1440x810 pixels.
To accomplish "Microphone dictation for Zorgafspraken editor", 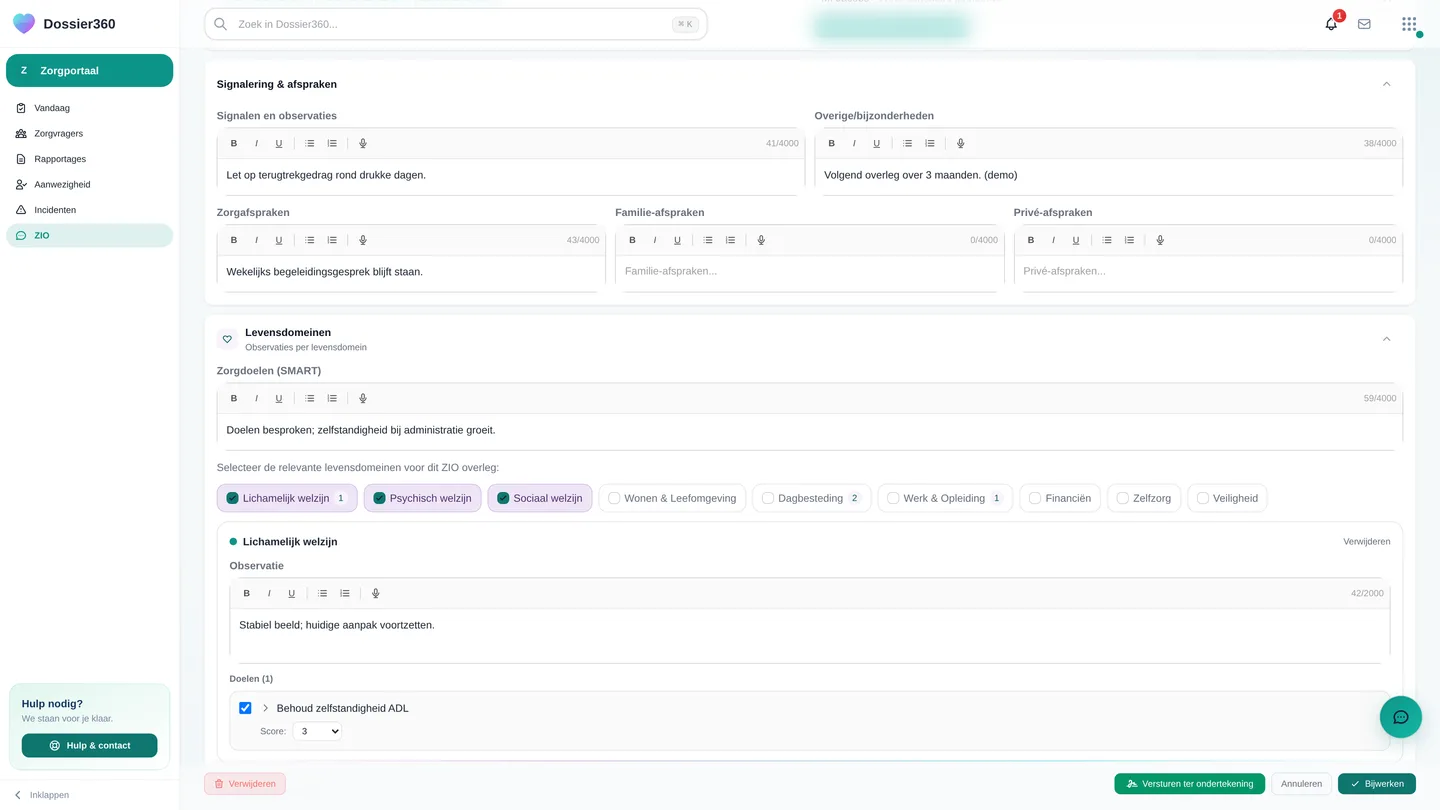I will (x=363, y=240).
